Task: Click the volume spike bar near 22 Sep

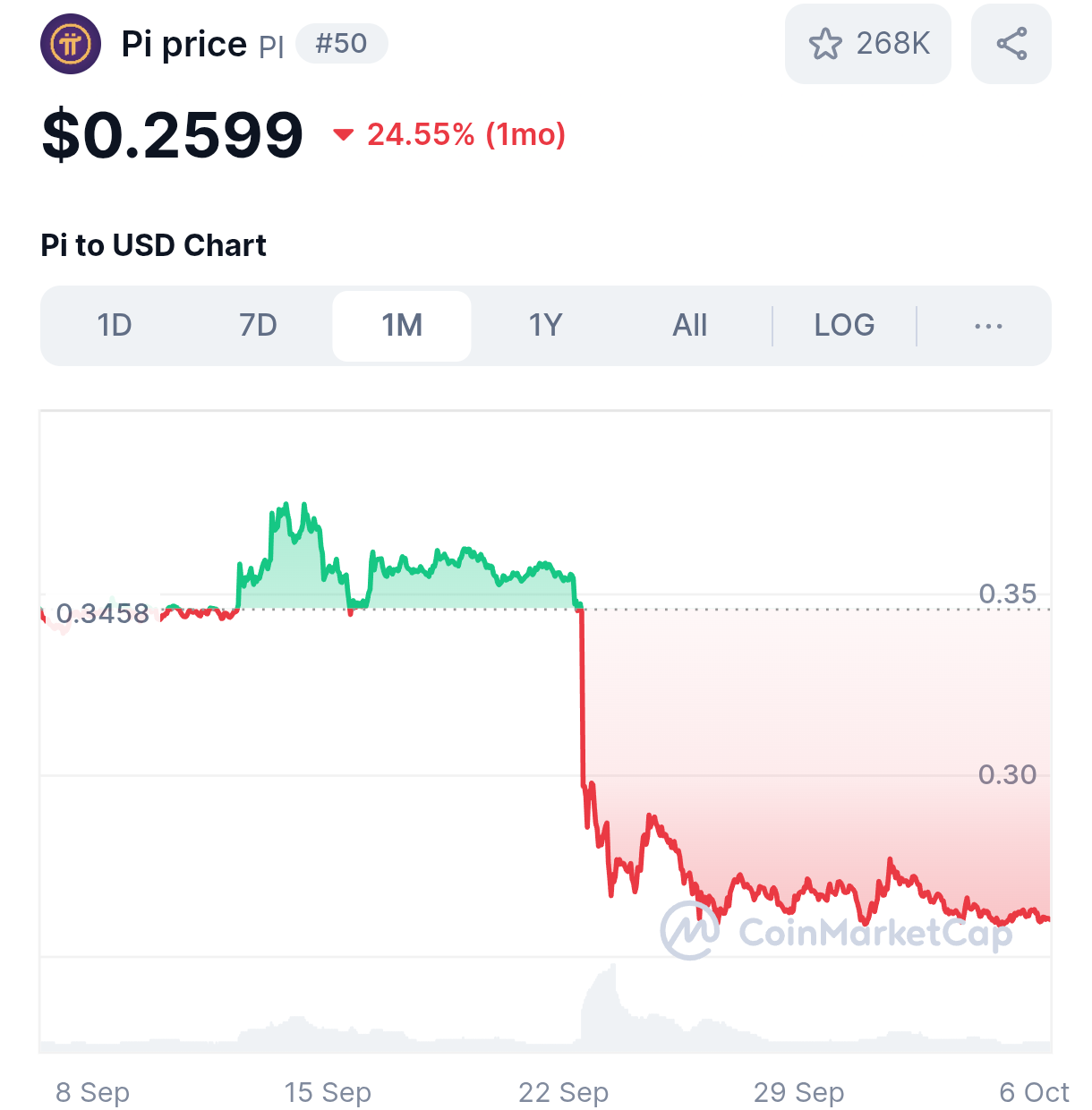Action: click(612, 1003)
